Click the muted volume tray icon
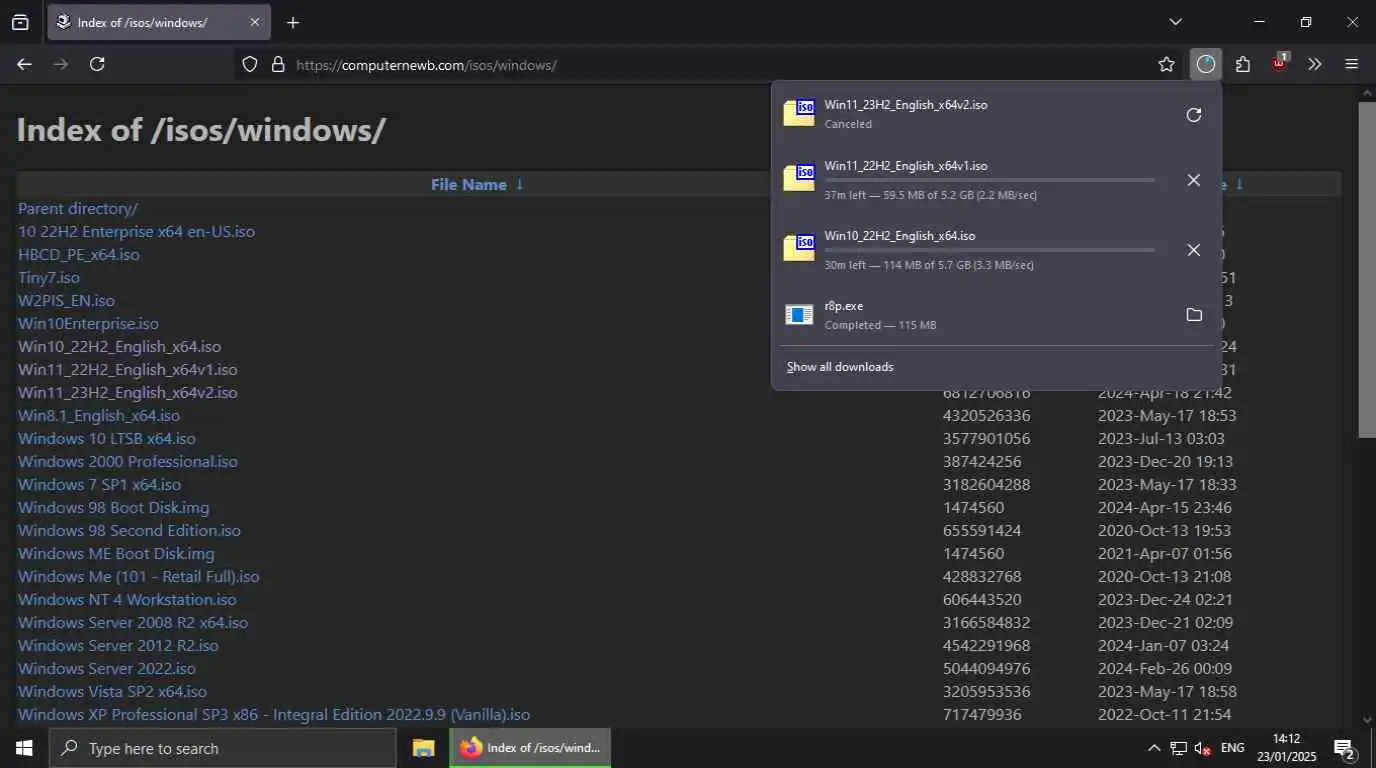 point(1202,749)
